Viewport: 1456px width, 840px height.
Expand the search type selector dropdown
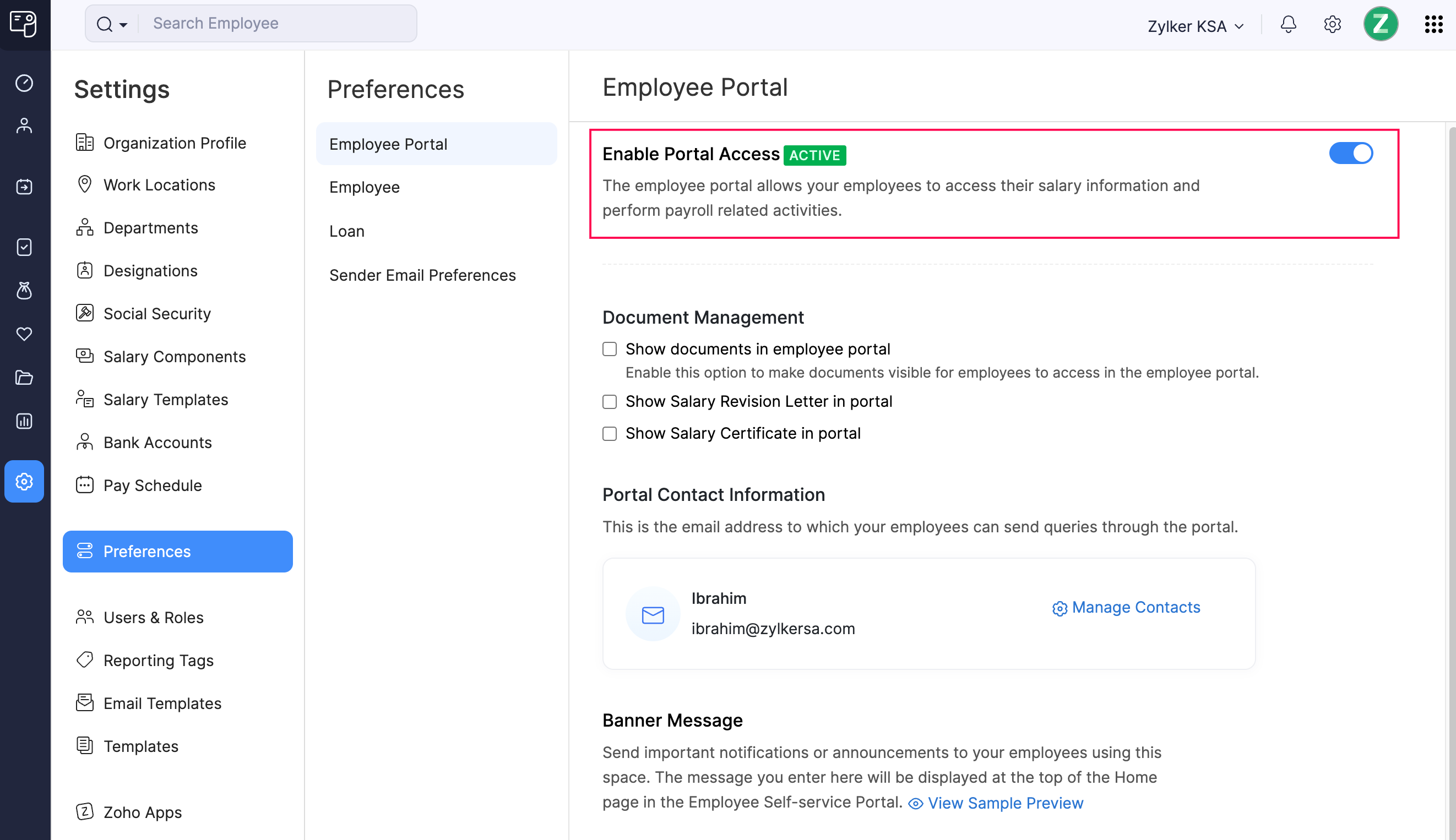pyautogui.click(x=122, y=24)
